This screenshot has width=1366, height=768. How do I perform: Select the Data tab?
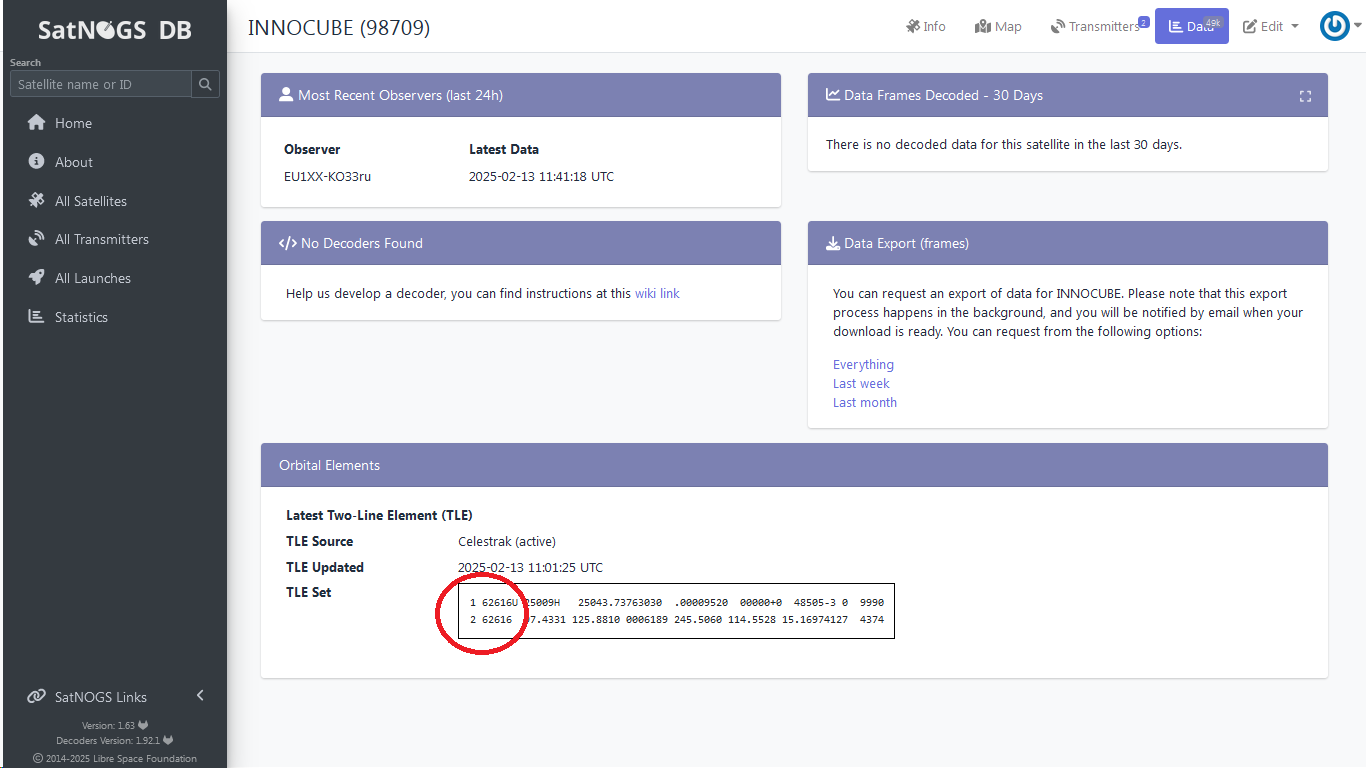pyautogui.click(x=1191, y=27)
